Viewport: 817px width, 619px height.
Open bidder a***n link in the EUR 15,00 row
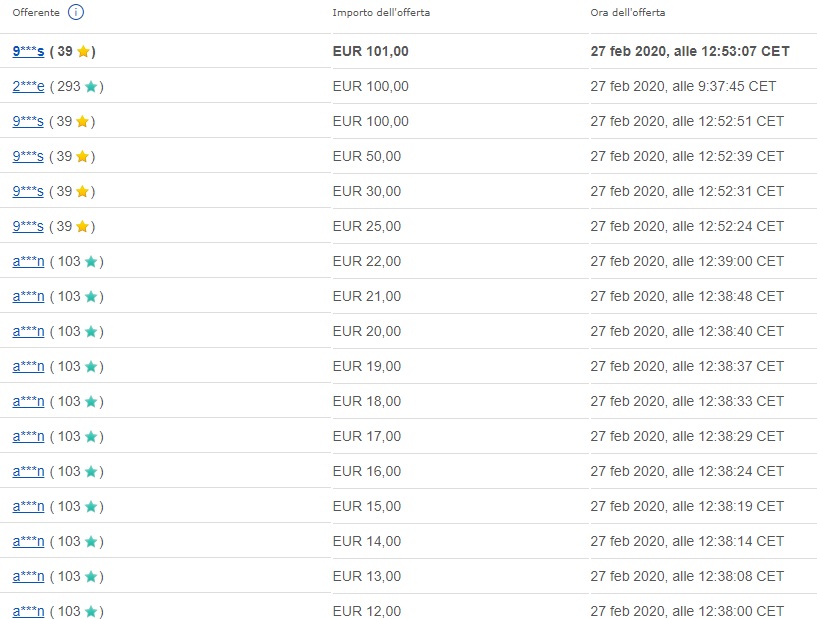click(x=28, y=506)
